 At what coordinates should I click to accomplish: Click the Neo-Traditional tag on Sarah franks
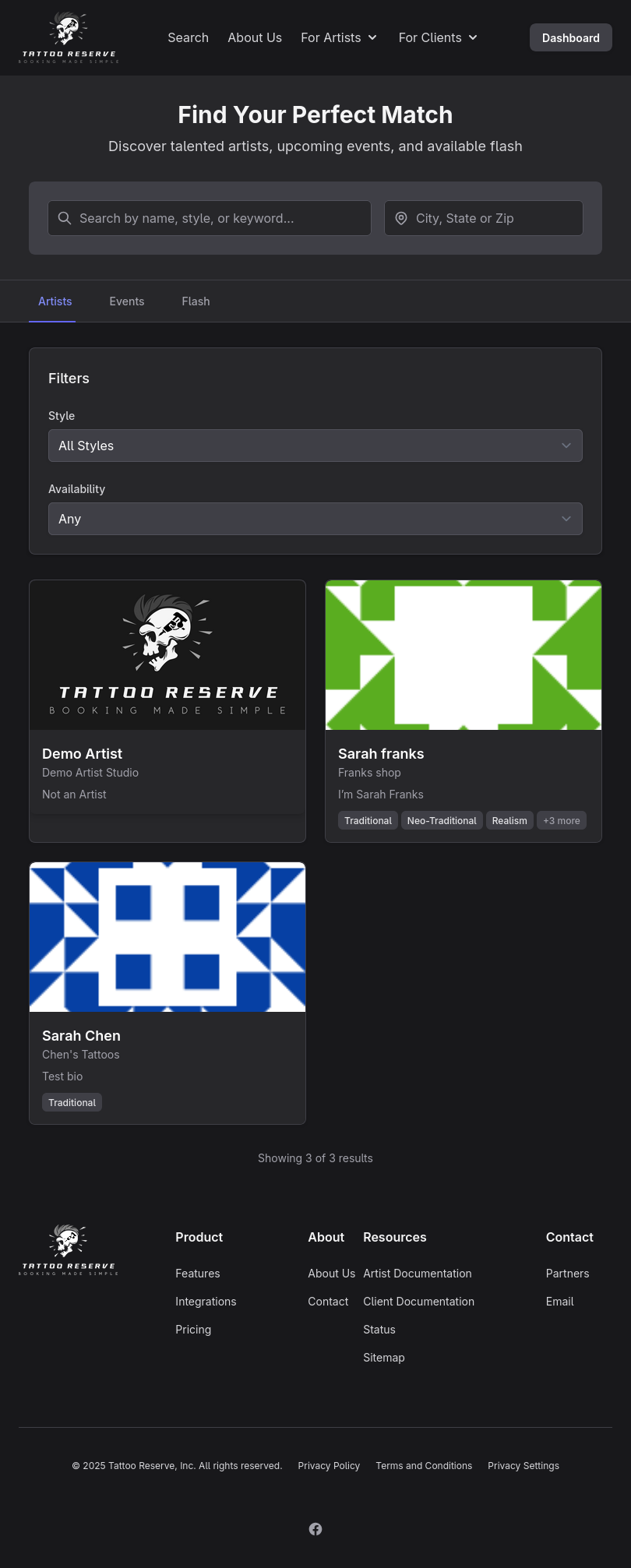(x=442, y=820)
